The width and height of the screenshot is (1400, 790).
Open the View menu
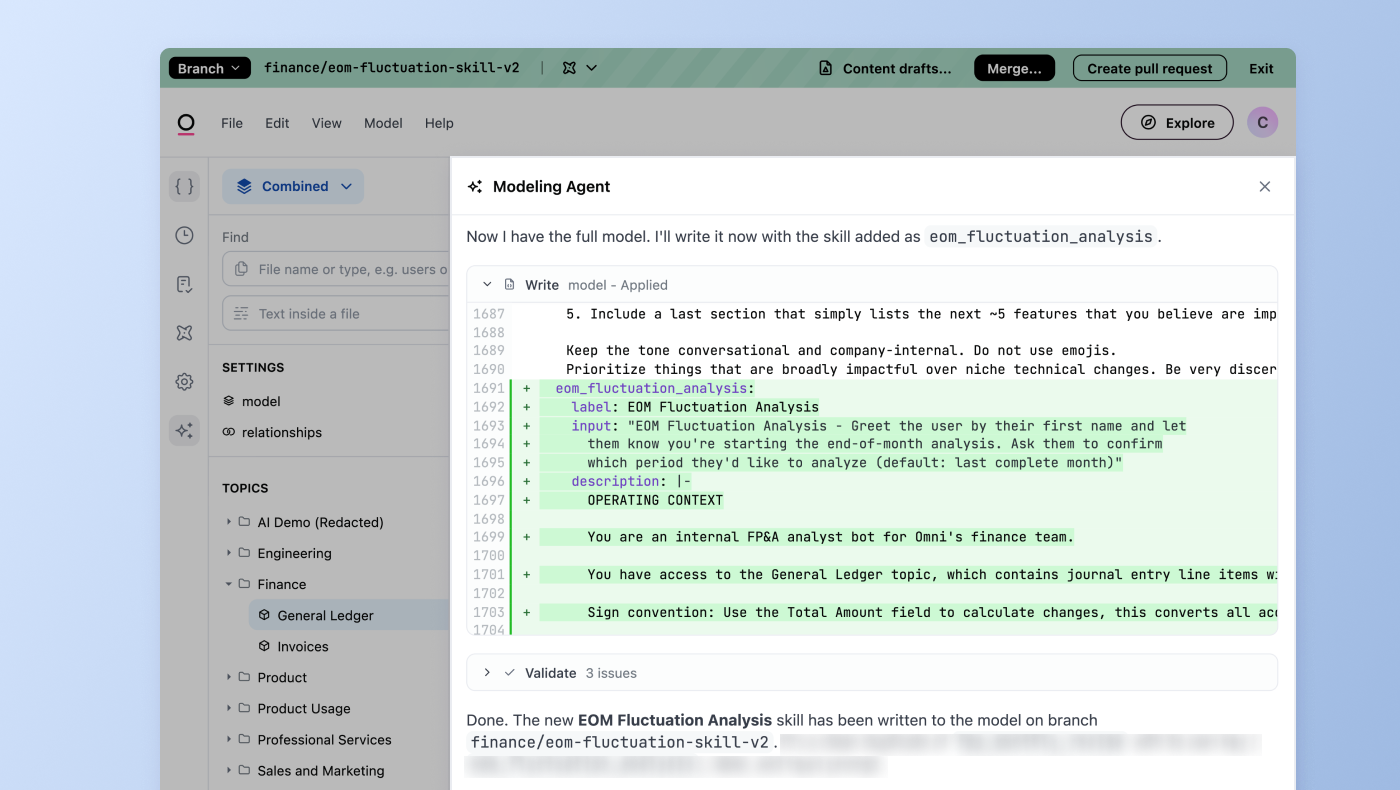[327, 123]
